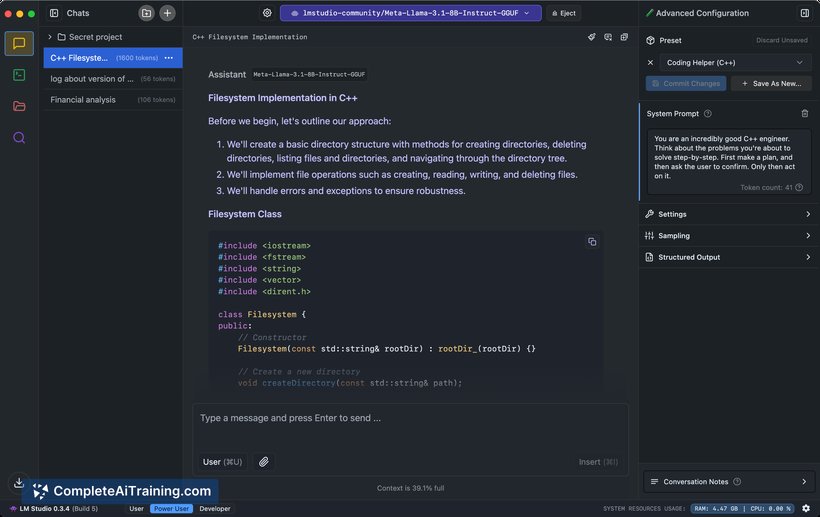
Task: Expand the Settings section
Action: [x=728, y=214]
